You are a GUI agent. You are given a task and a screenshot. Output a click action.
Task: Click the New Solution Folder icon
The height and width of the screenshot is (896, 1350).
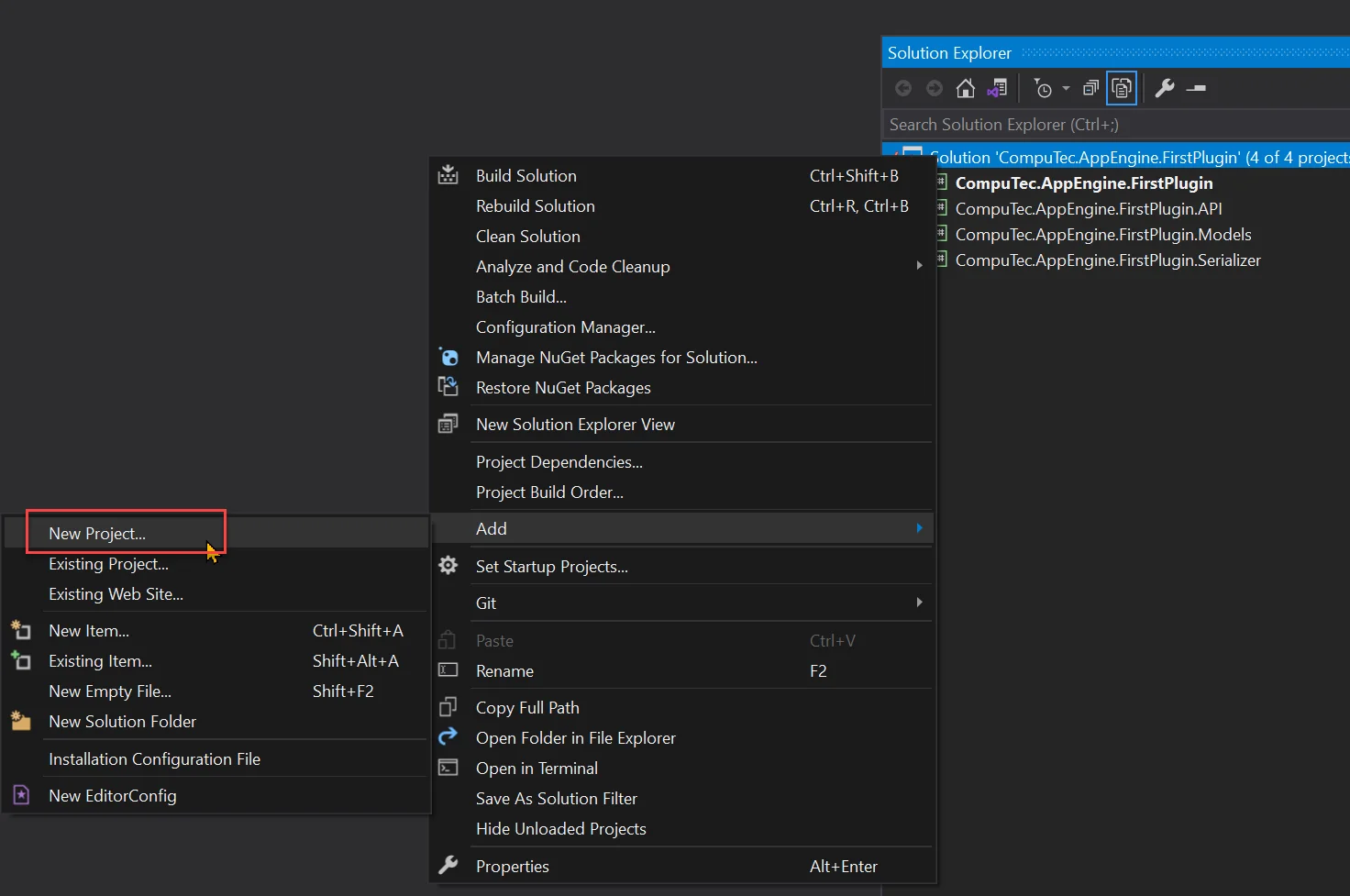[21, 721]
